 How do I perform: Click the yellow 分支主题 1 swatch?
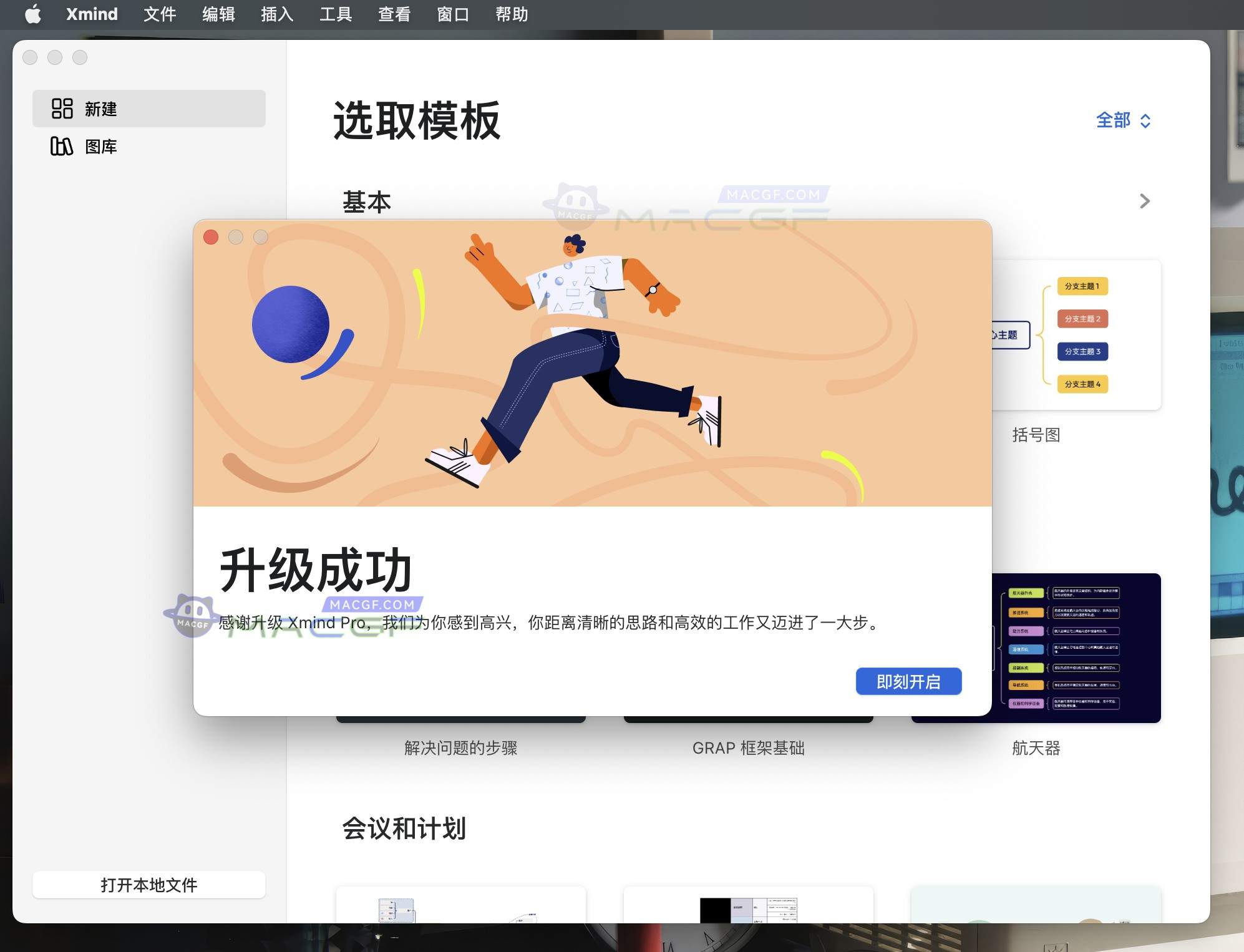1083,286
